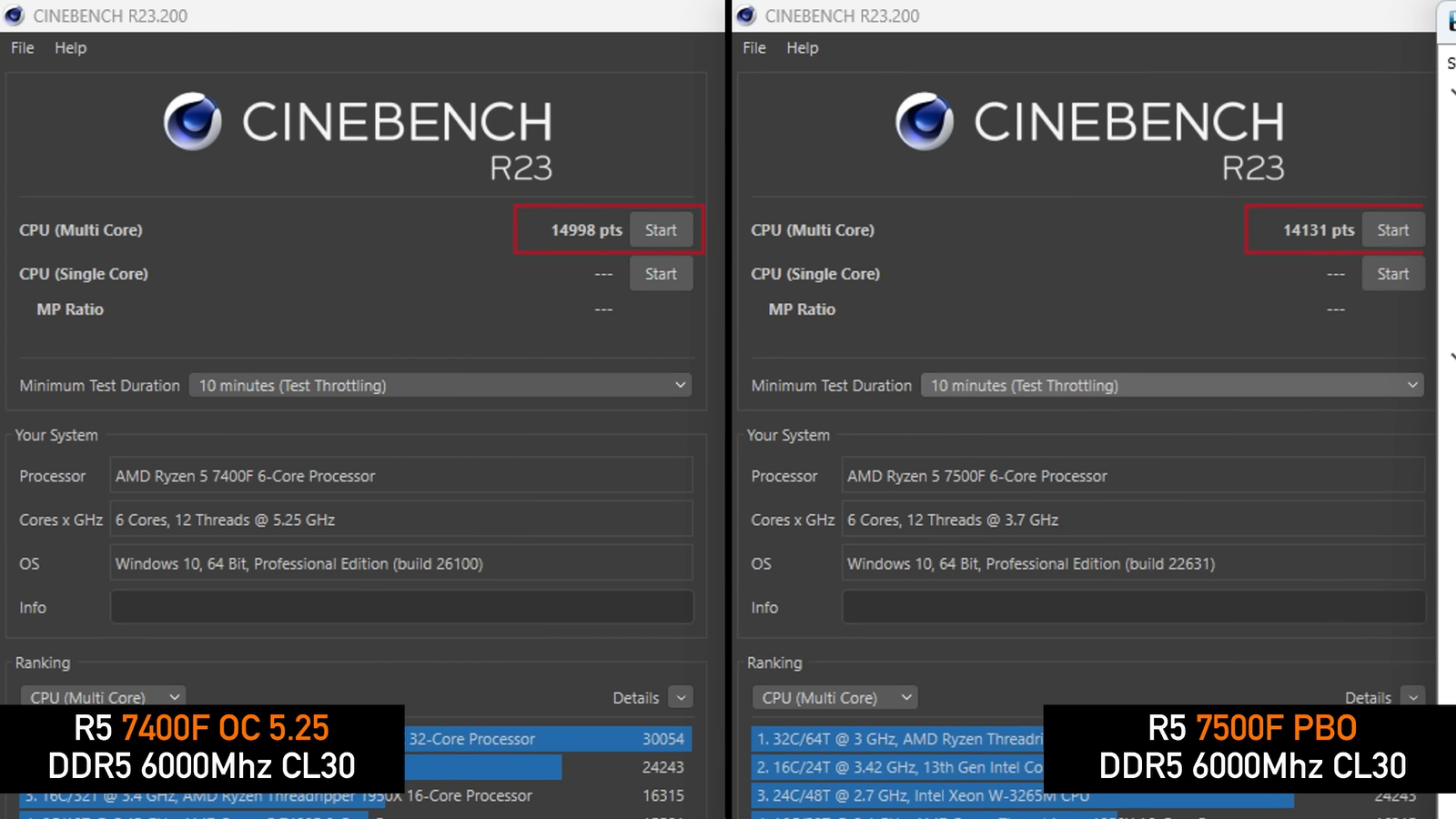Screen dimensions: 1456x819
Task: Click Cinebench app icon in right title bar
Action: coord(746,15)
